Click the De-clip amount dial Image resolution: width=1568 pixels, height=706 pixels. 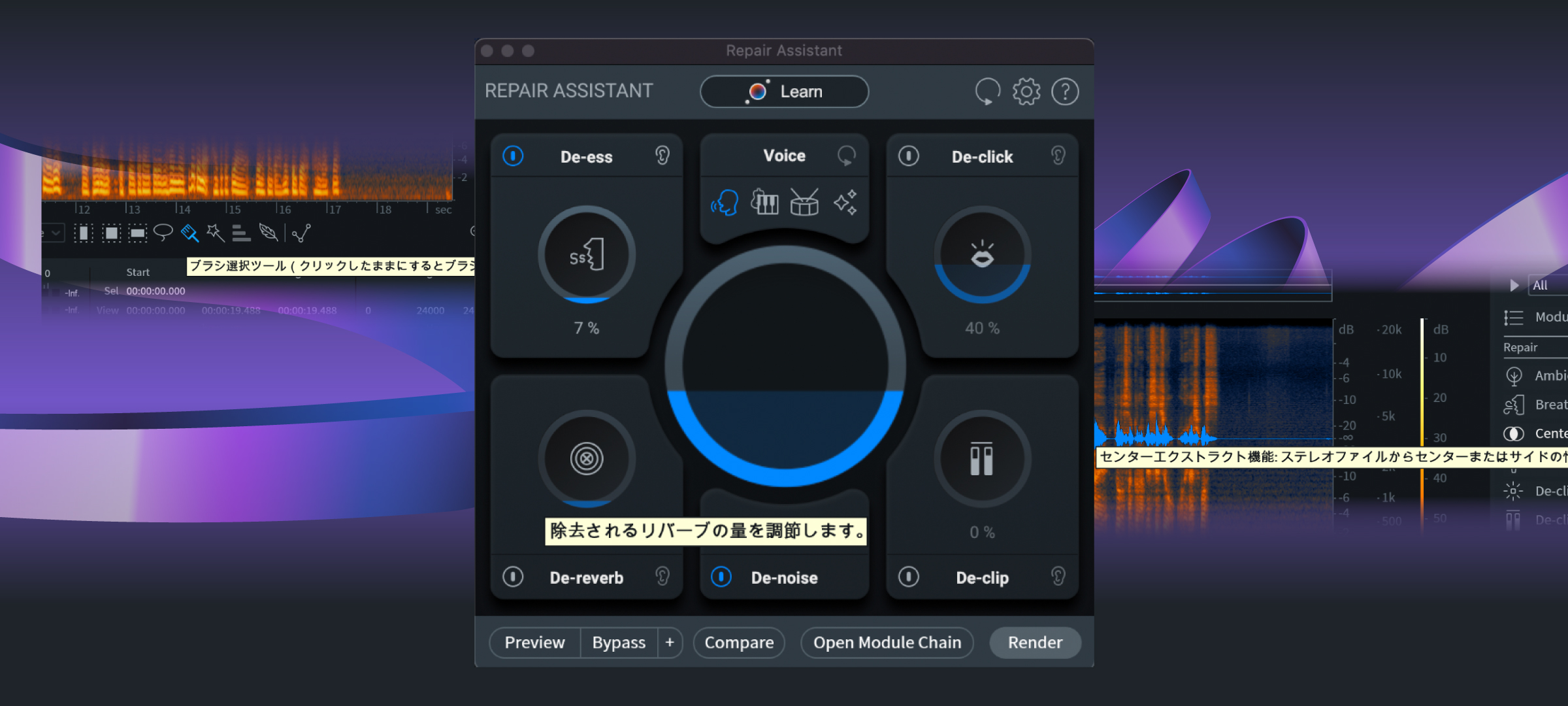point(982,458)
